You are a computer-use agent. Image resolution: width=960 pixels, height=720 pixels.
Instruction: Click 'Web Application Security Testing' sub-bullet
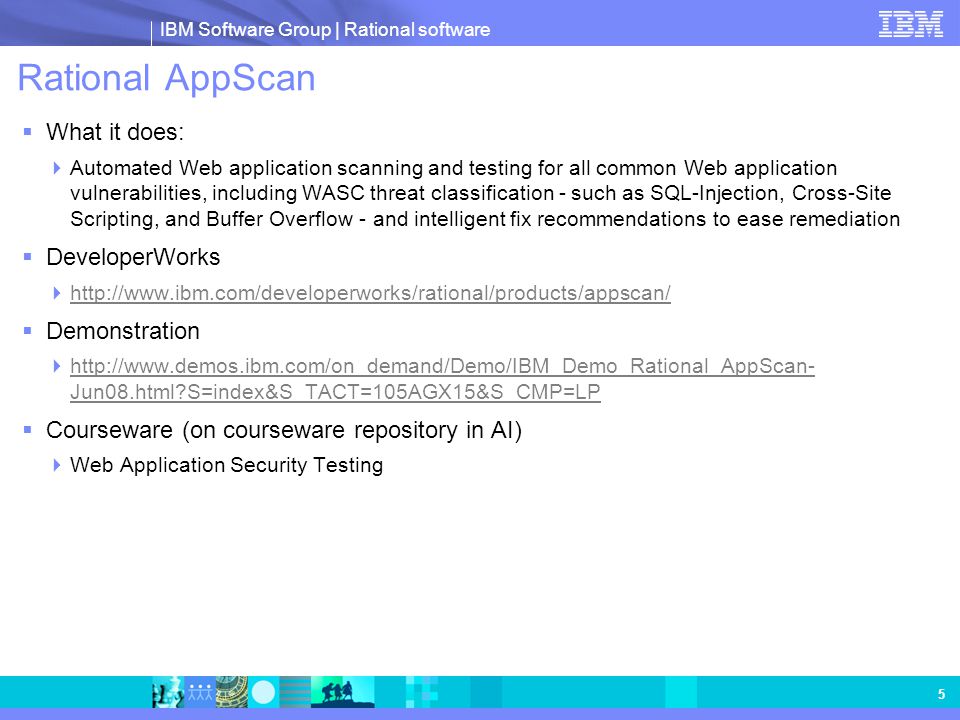click(x=227, y=465)
